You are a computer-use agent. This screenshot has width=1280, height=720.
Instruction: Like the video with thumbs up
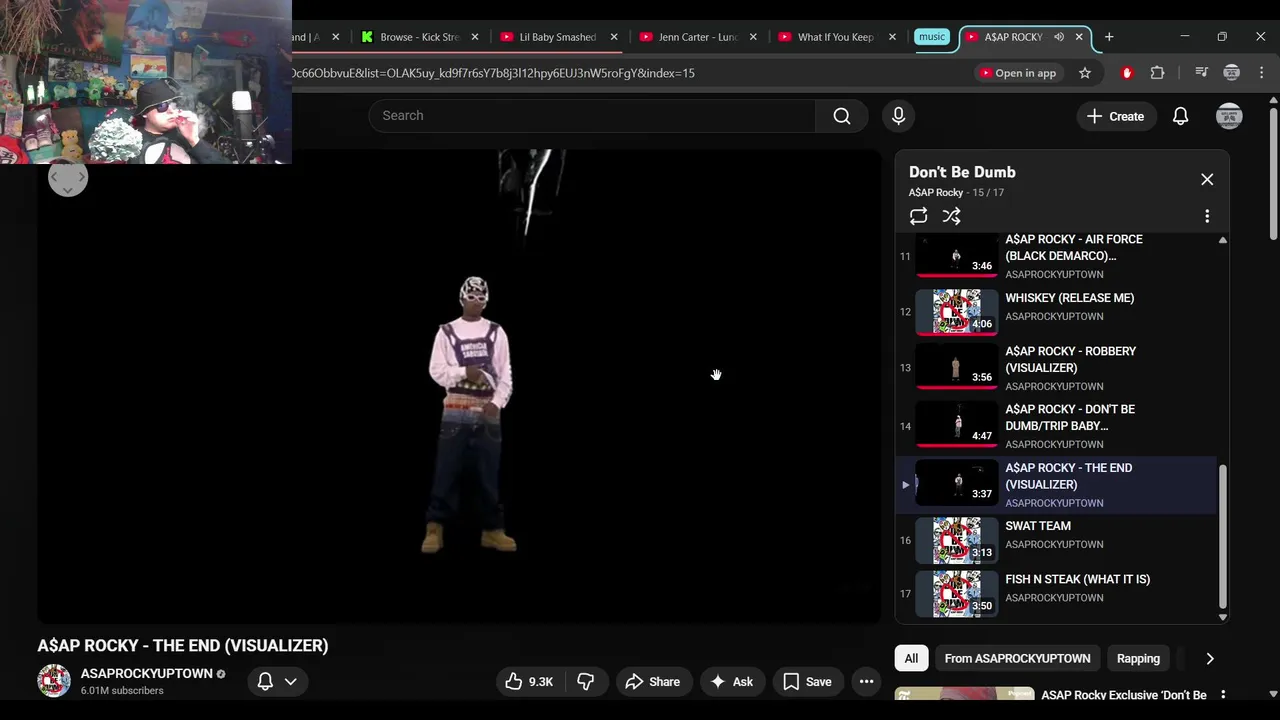[529, 682]
